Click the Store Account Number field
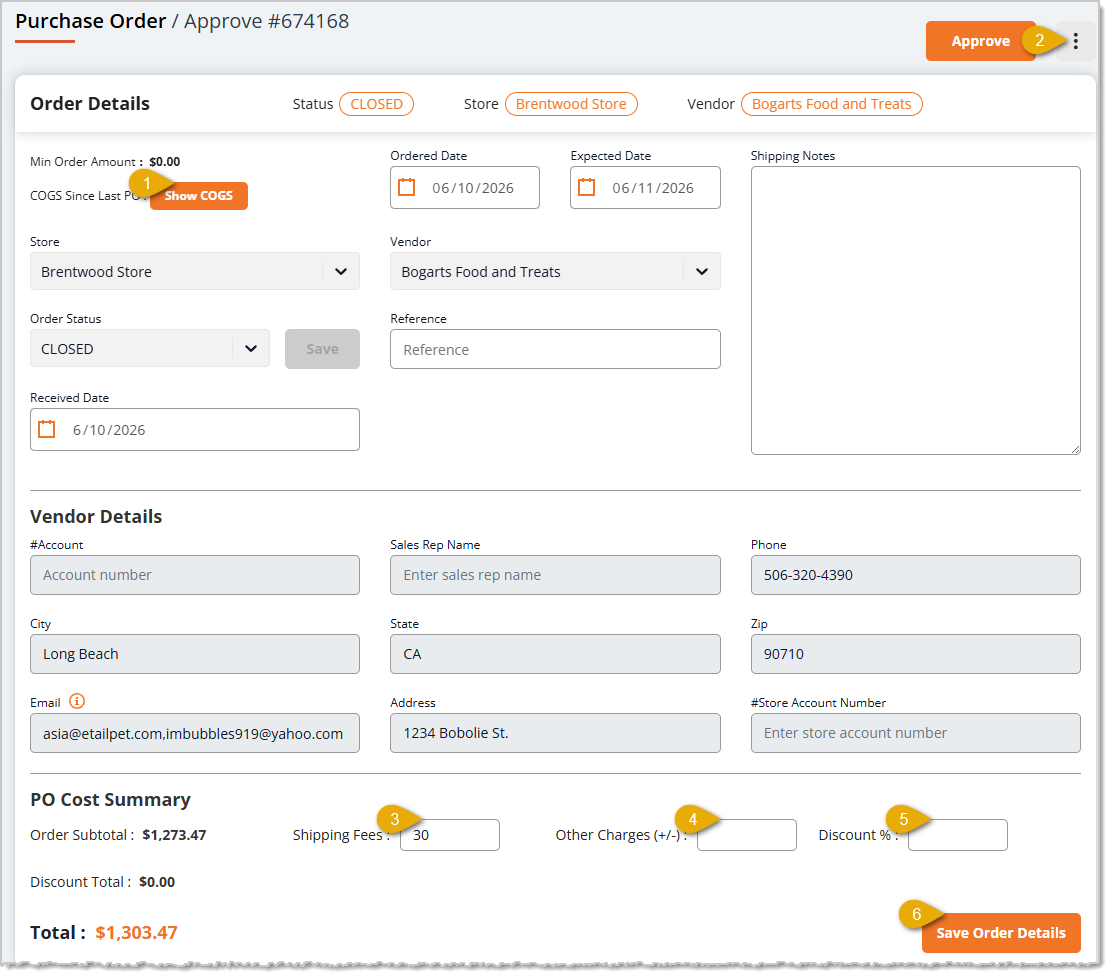 915,733
